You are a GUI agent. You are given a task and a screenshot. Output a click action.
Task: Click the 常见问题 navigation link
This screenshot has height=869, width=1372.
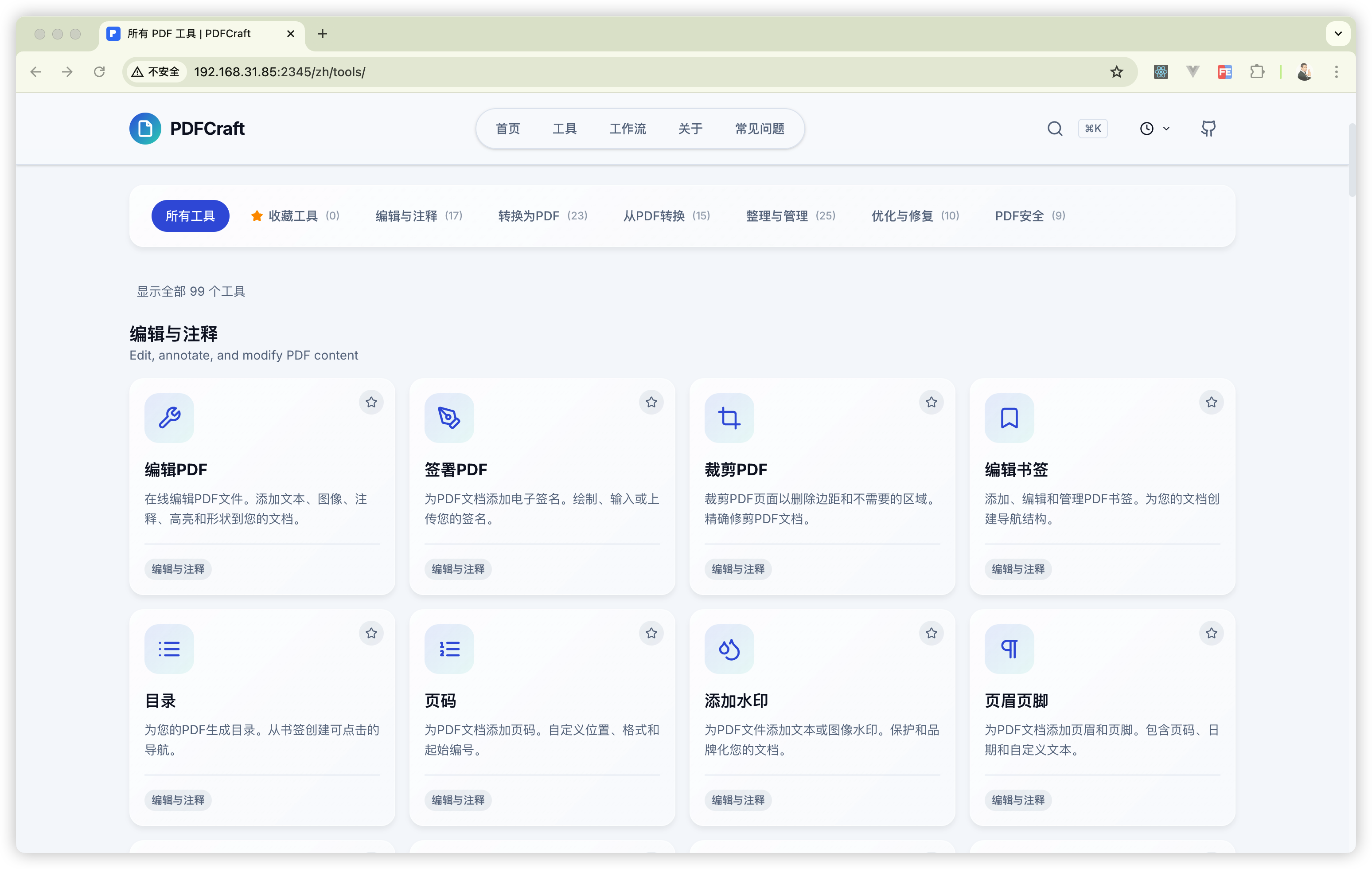pyautogui.click(x=760, y=128)
